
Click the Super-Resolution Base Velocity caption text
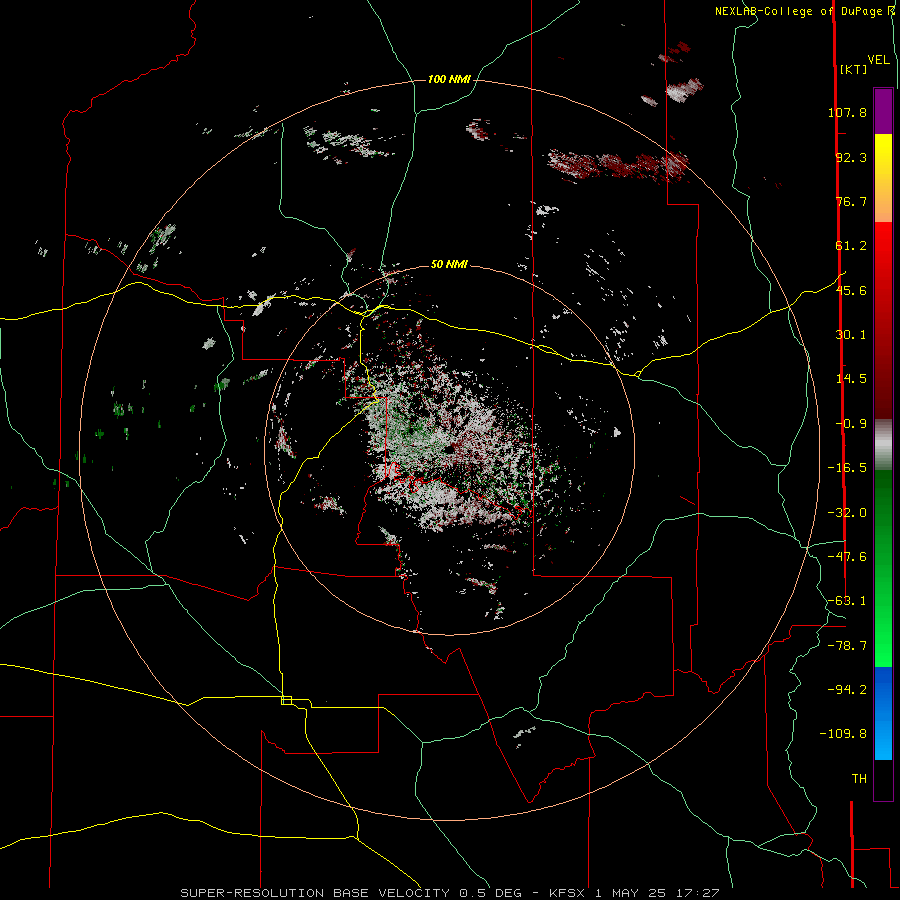pyautogui.click(x=450, y=893)
